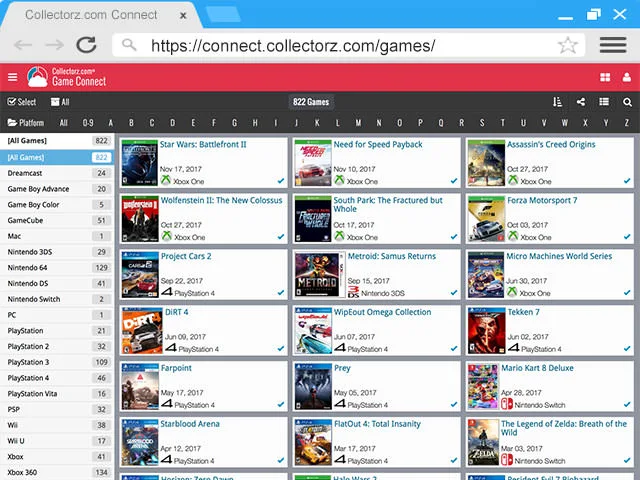Image resolution: width=640 pixels, height=480 pixels.
Task: Open the Platform folder dropdown
Action: 26,123
